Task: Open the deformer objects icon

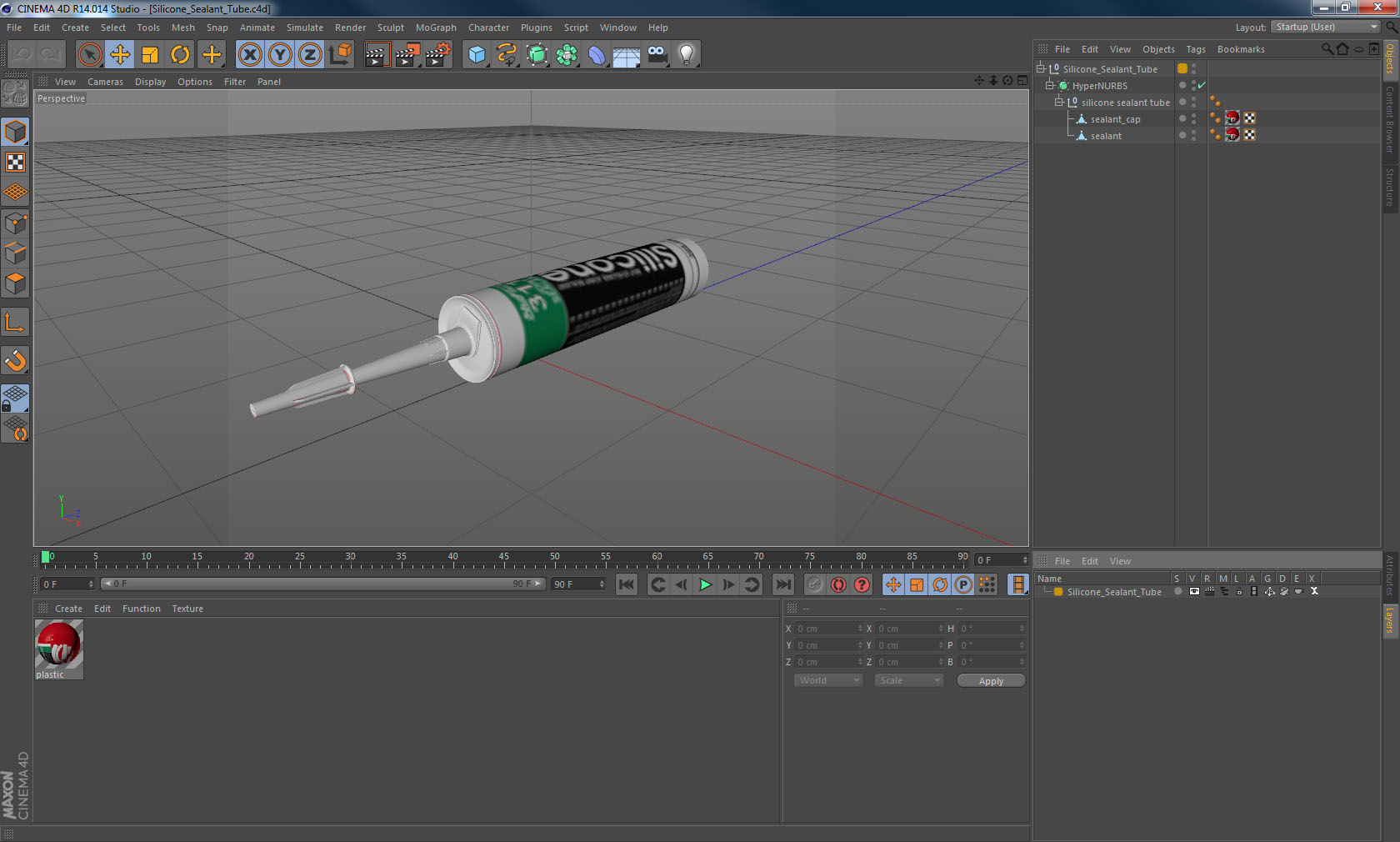Action: coord(597,55)
